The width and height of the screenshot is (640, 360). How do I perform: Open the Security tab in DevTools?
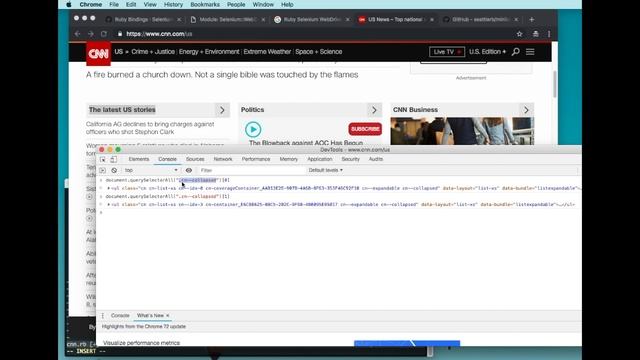tap(350, 159)
